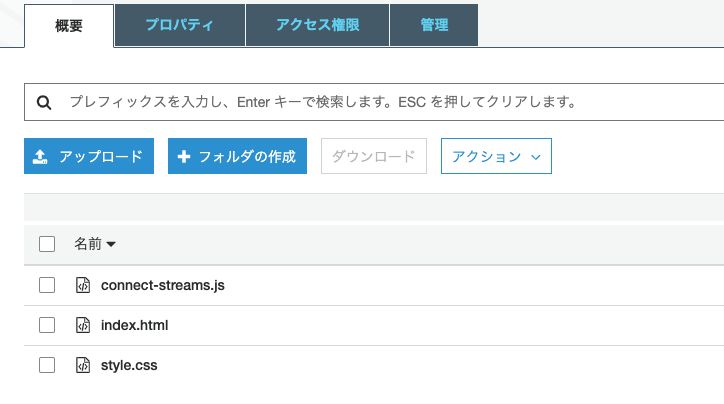
Task: Click the style.css file type icon
Action: 84,365
